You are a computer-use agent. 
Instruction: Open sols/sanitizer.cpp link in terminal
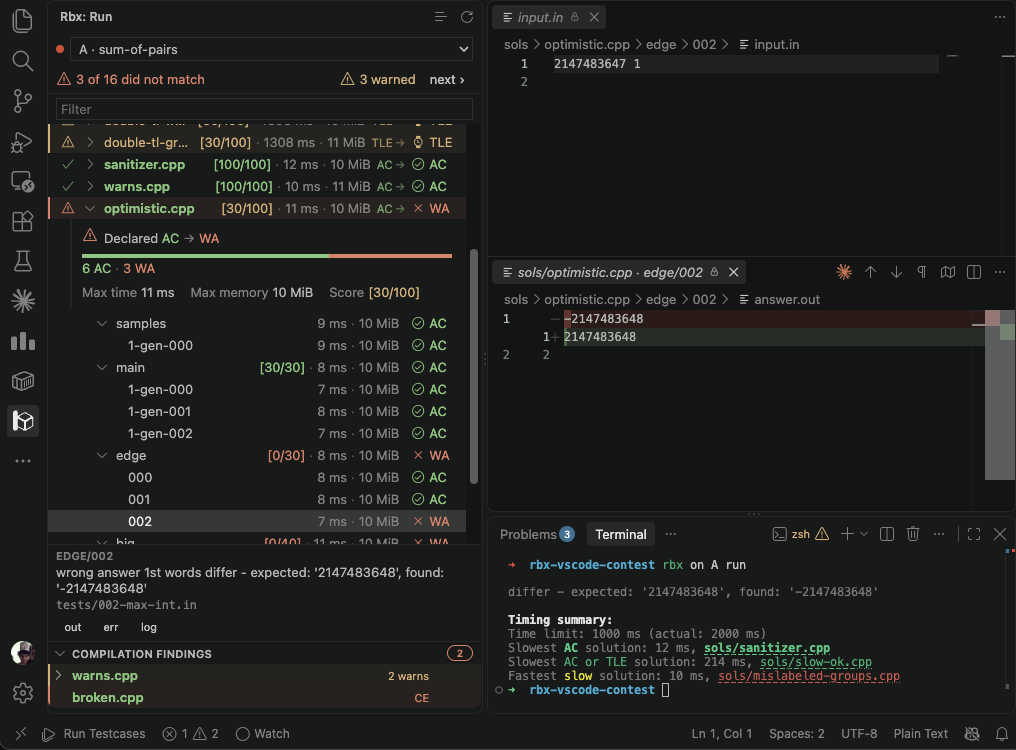(x=767, y=648)
